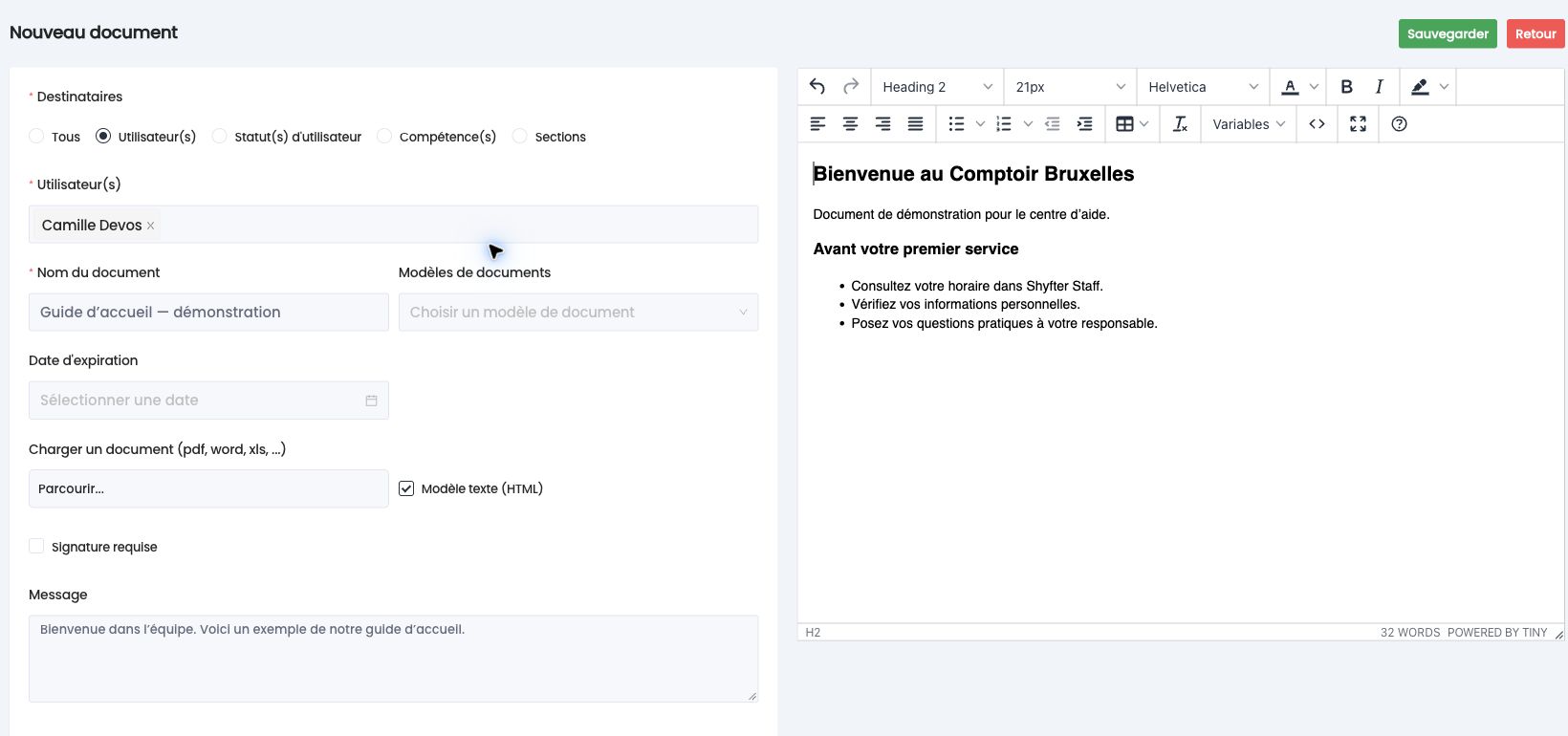Click Parcourir to upload a document
The width and height of the screenshot is (1568, 736).
point(208,488)
